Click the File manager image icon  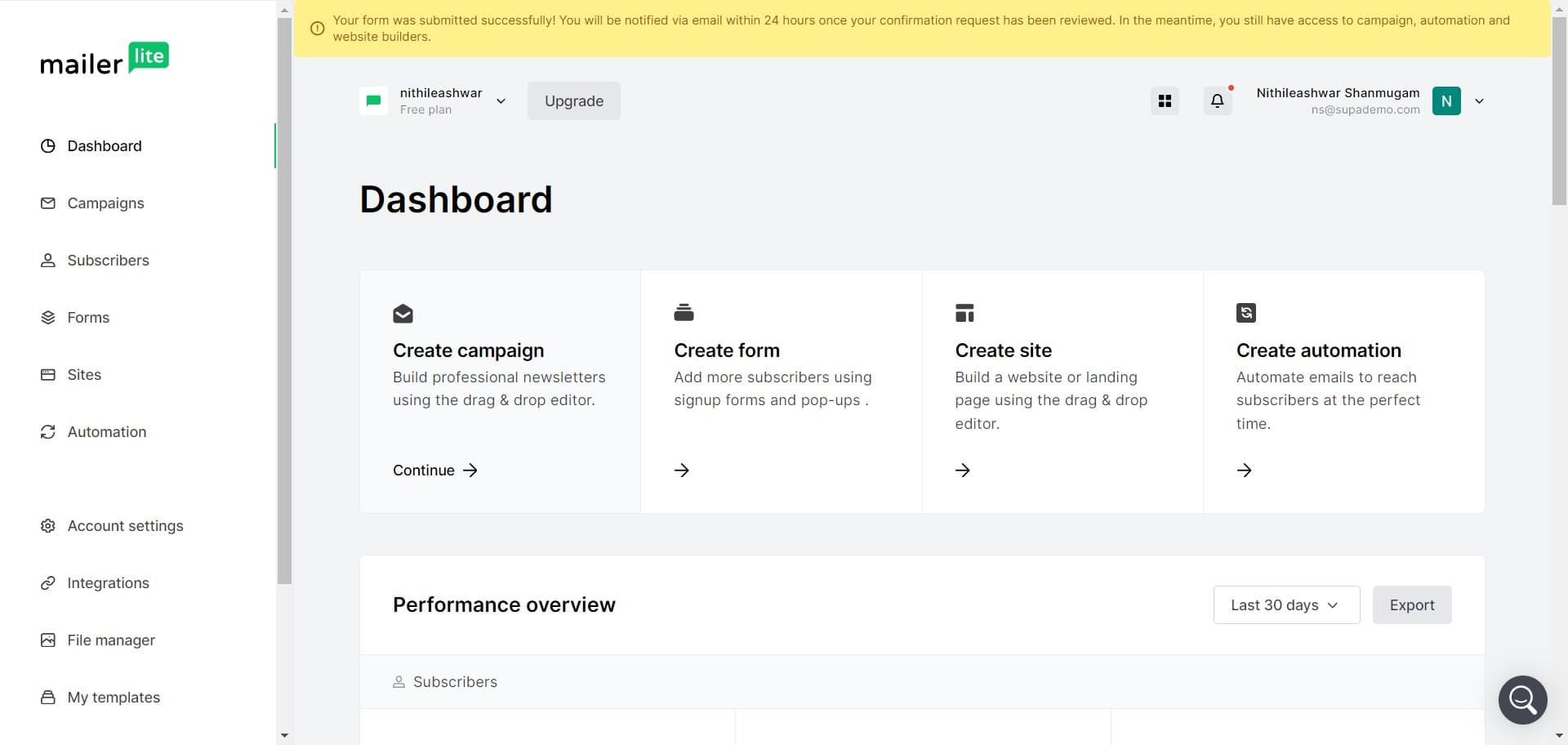pyautogui.click(x=48, y=640)
